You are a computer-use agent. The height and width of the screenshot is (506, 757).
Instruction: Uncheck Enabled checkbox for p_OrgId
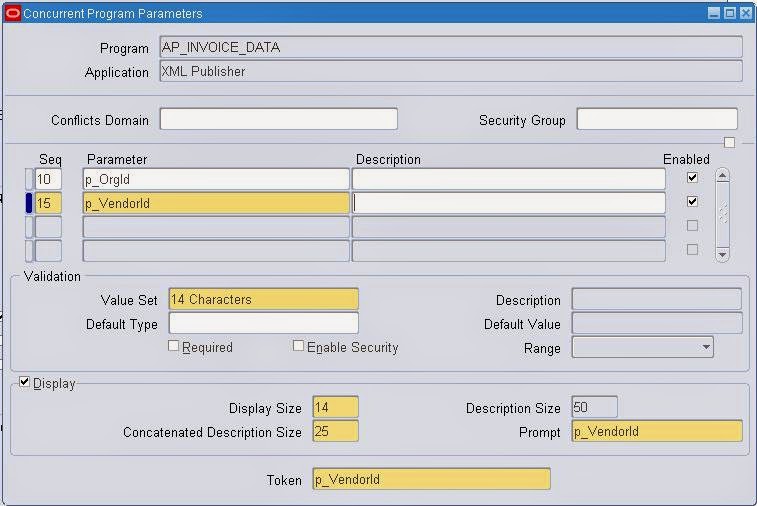point(692,178)
